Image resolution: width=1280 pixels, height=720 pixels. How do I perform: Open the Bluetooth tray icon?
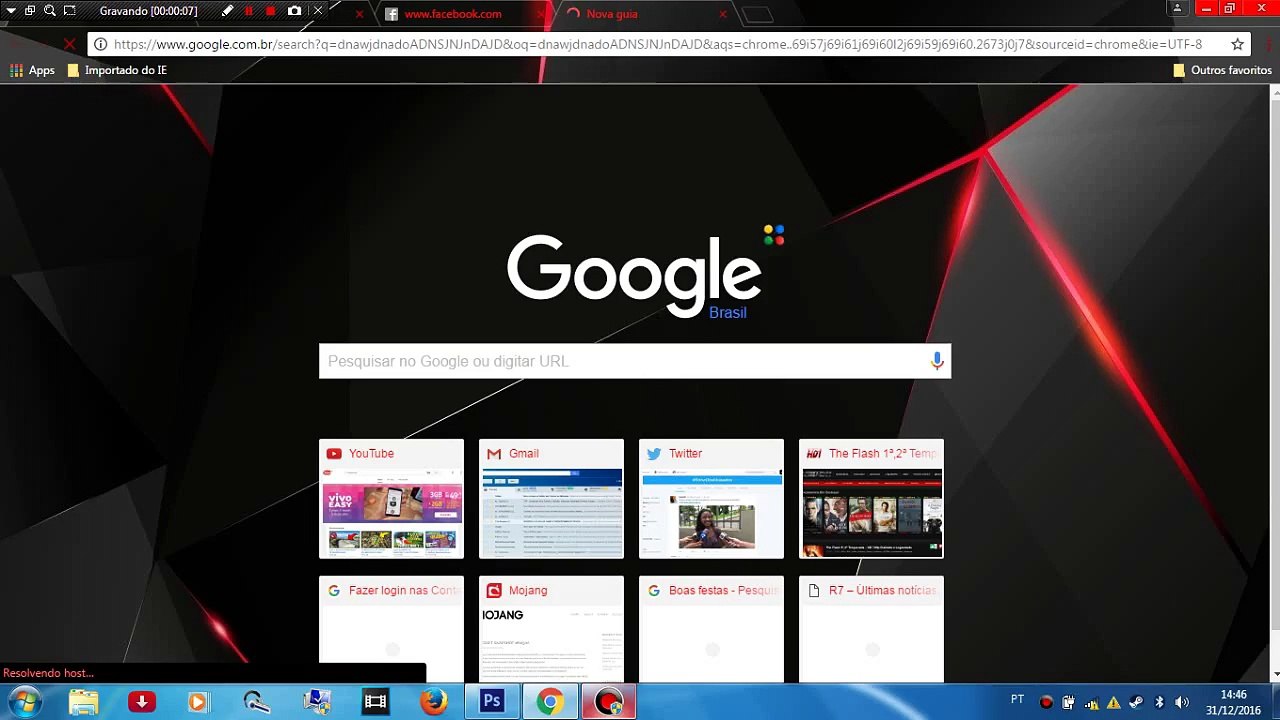coord(1159,702)
